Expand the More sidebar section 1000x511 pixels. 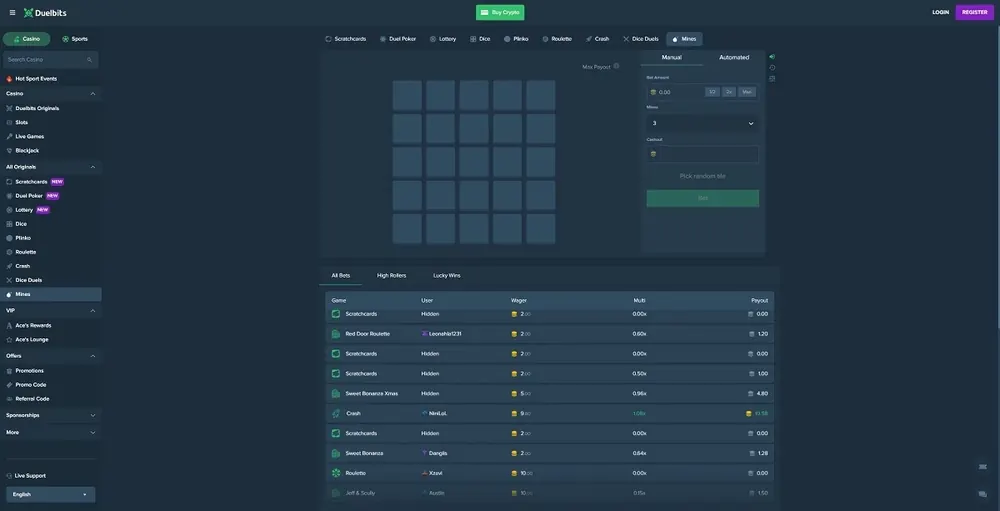(x=93, y=433)
